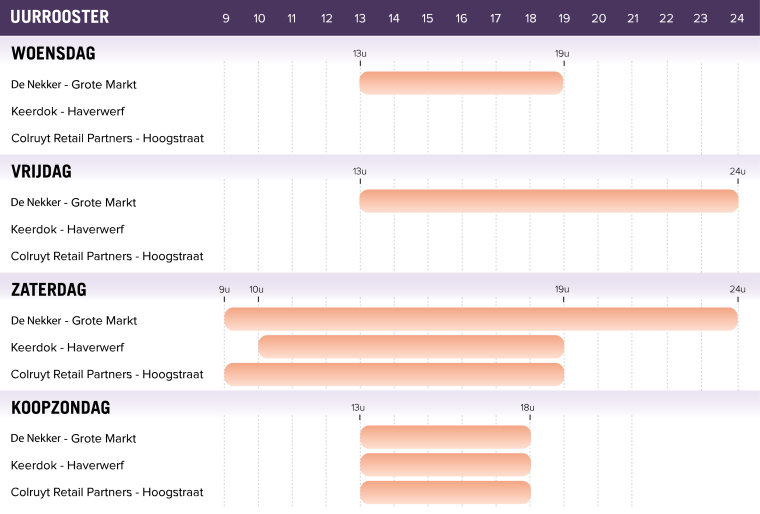Click Koopzondag's Keerdok - Haverwerf bar
The height and width of the screenshot is (514, 760).
click(445, 465)
